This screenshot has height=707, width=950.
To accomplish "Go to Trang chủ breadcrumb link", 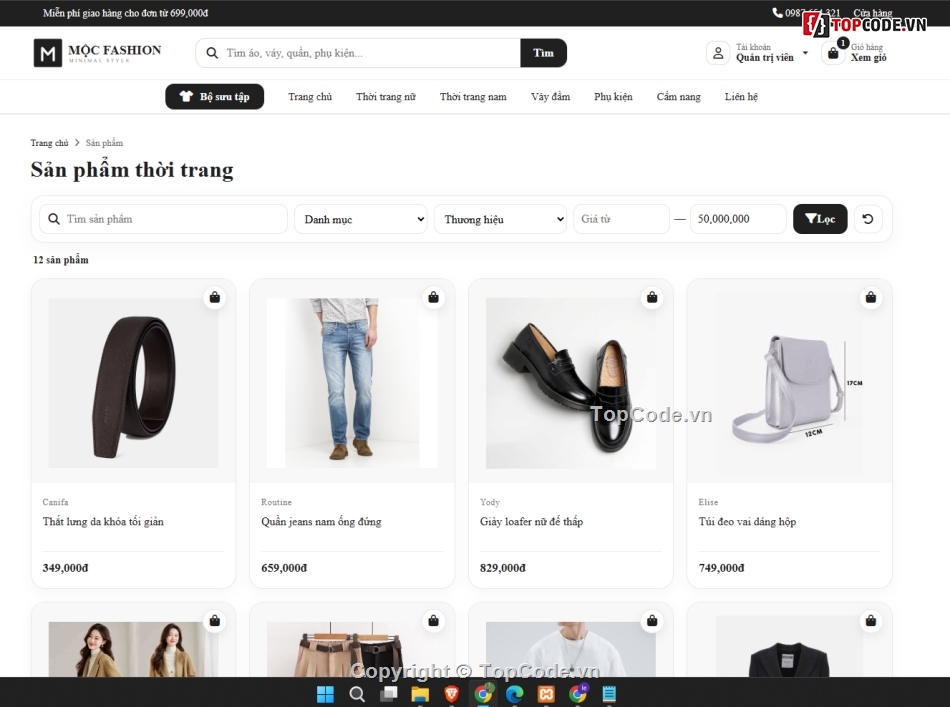I will tap(50, 143).
